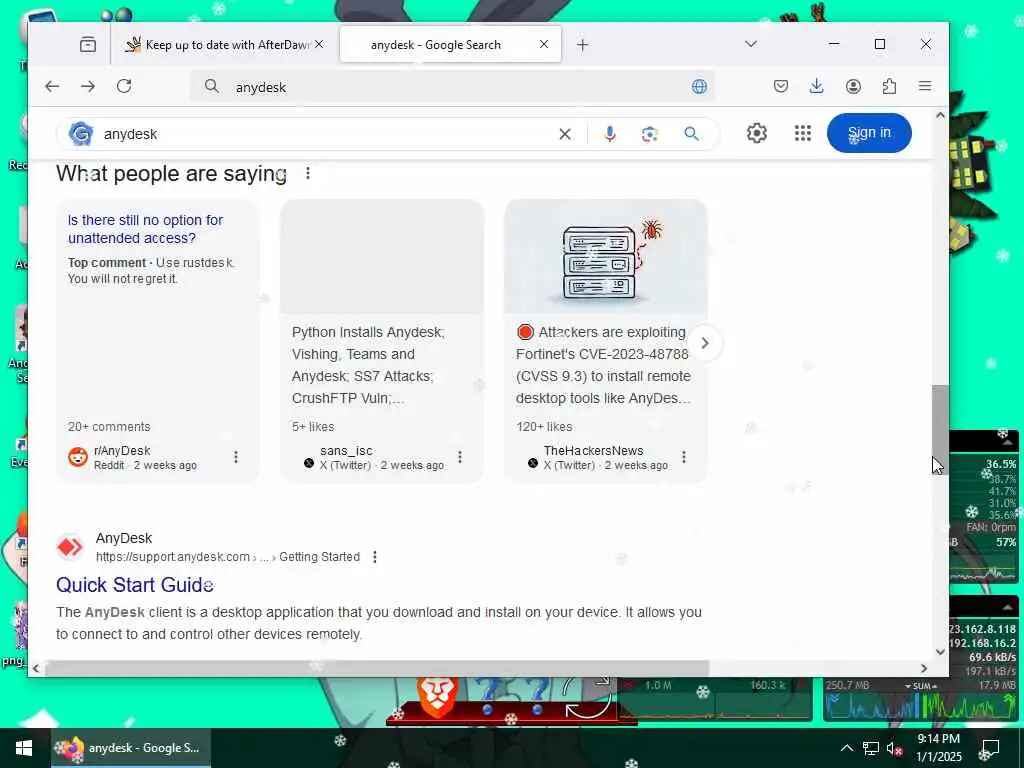
Task: Focus the address bar containing anydesk
Action: [452, 86]
